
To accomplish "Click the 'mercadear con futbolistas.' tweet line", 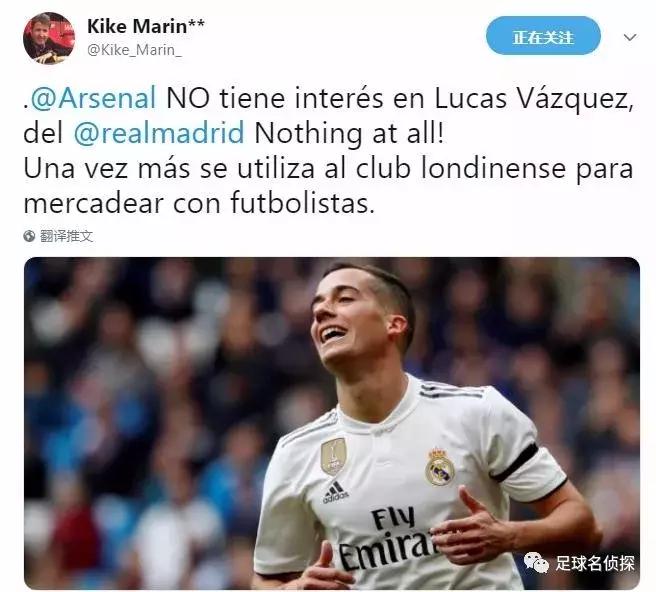I will pos(199,203).
